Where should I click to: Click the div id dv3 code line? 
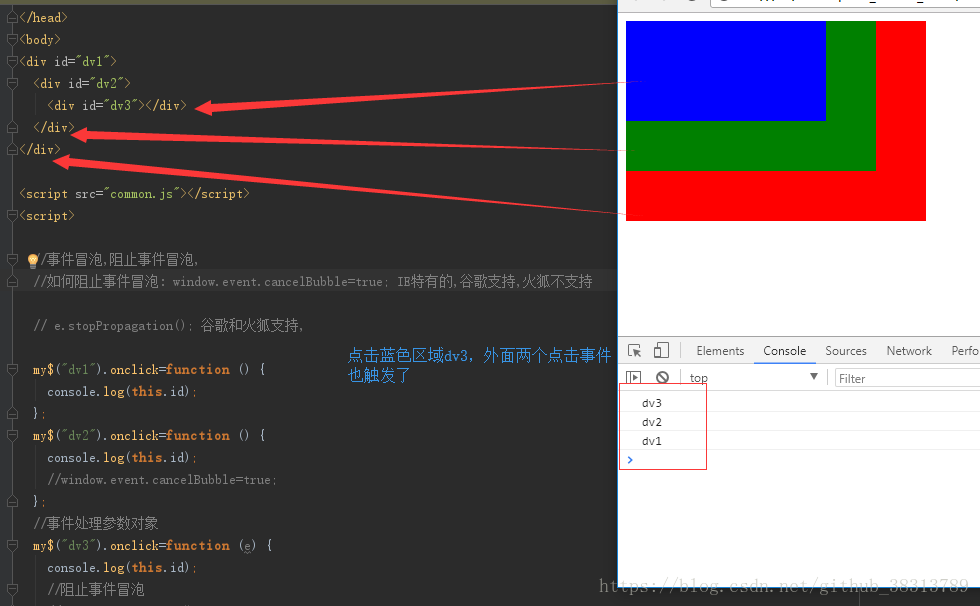coord(117,106)
